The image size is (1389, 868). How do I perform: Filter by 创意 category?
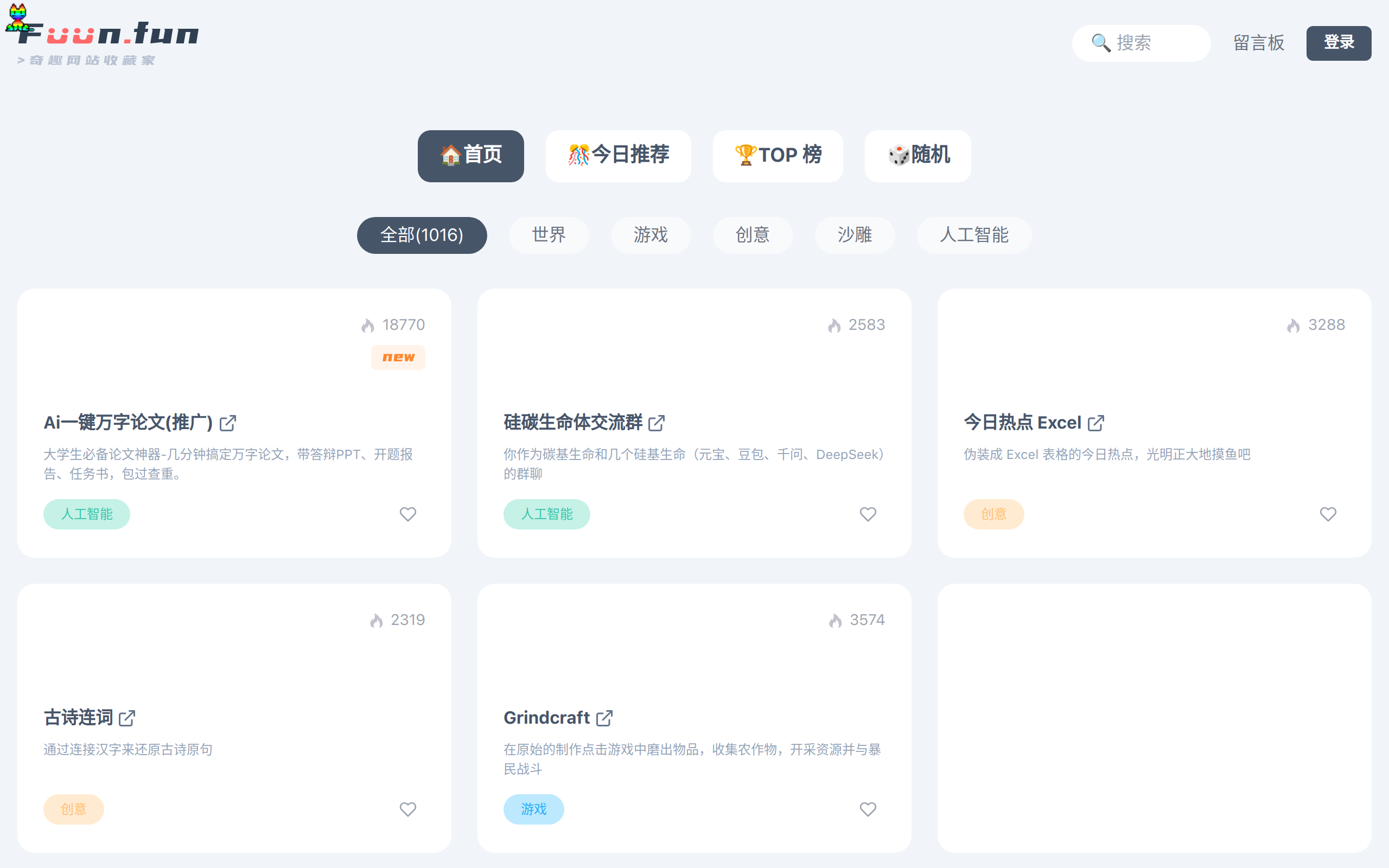[x=753, y=235]
